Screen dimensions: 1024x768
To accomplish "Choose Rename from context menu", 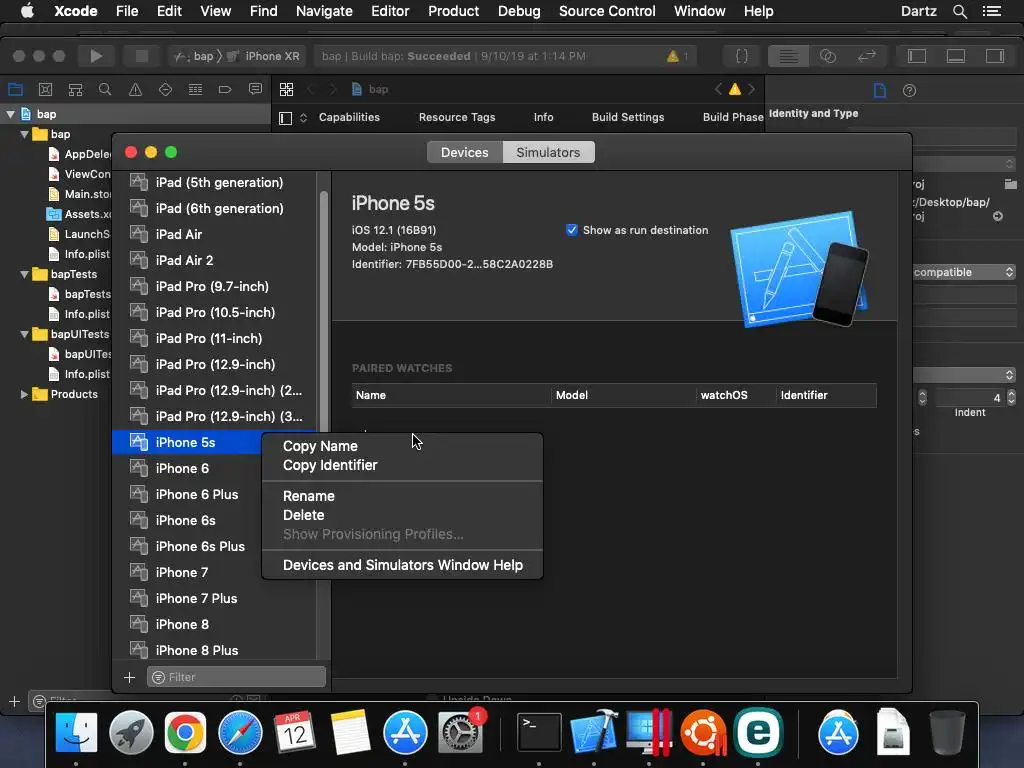I will tap(308, 496).
